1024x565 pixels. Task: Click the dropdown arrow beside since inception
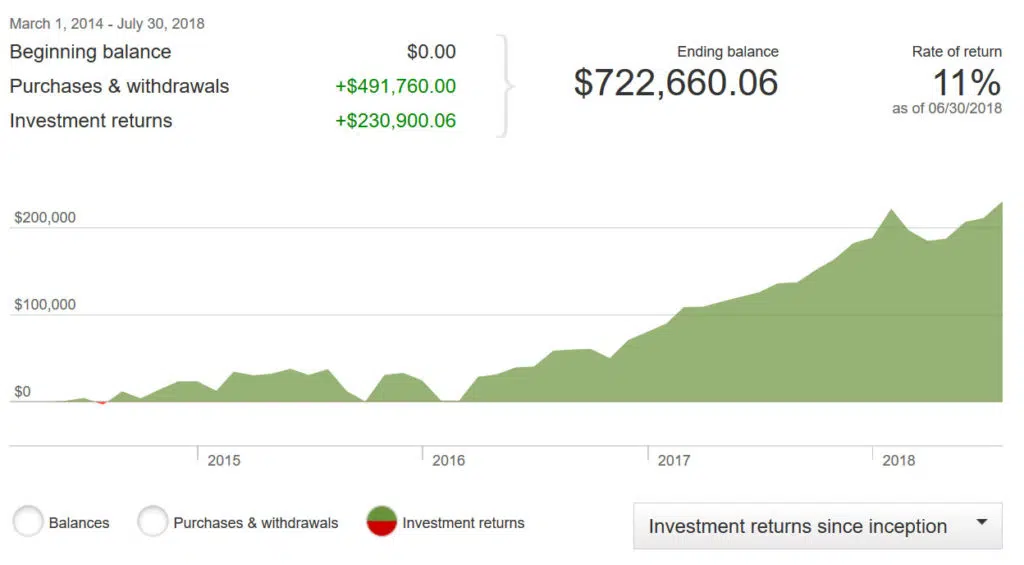tap(981, 522)
